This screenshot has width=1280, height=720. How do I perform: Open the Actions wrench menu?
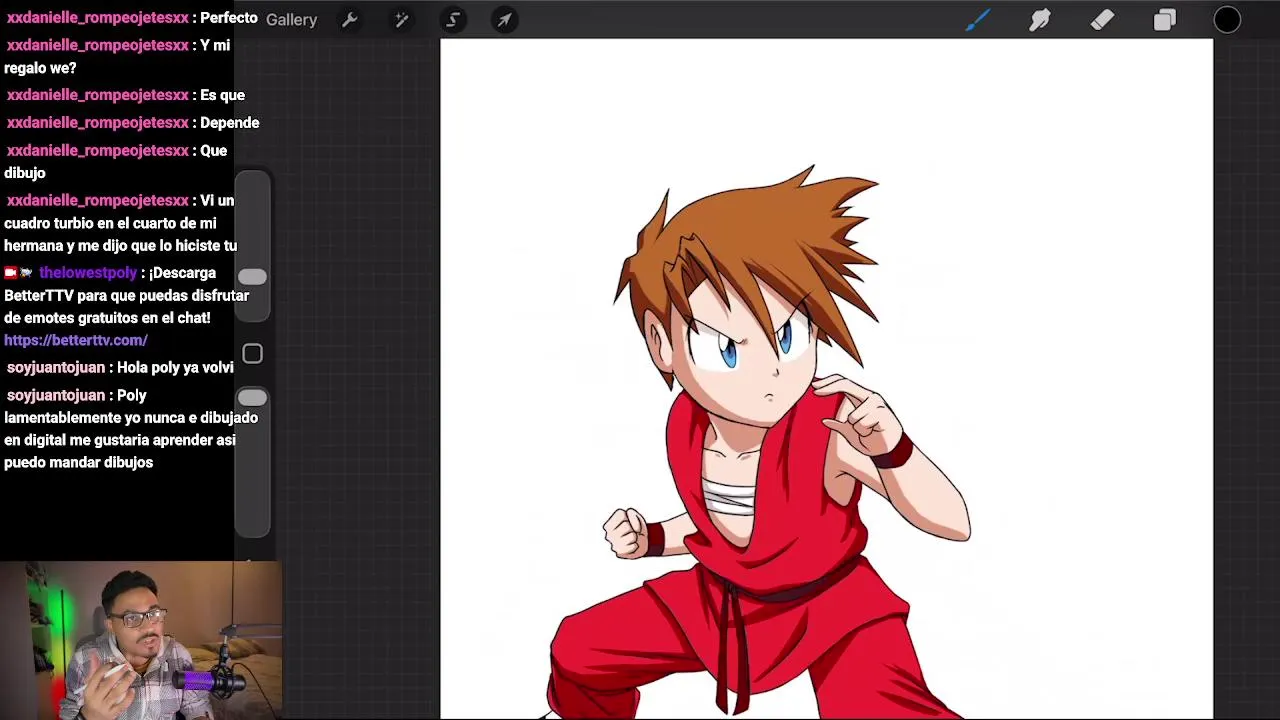(349, 20)
